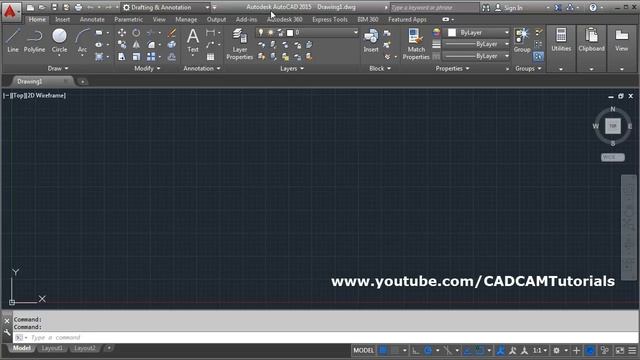Image resolution: width=640 pixels, height=360 pixels.
Task: Toggle polar tracking in status bar
Action: tap(428, 350)
